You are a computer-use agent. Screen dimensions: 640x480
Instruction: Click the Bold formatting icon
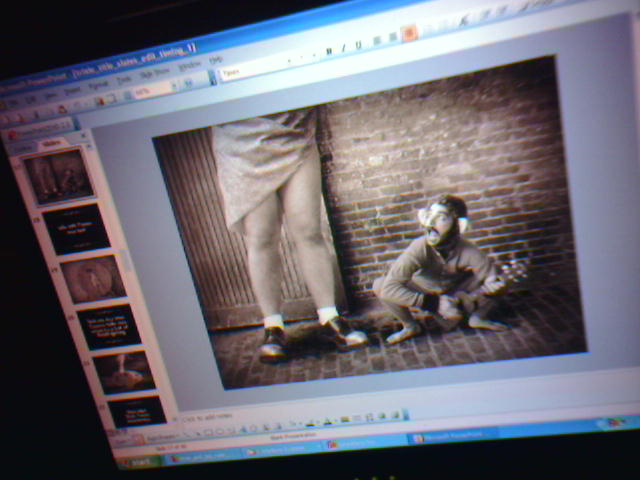pyautogui.click(x=328, y=50)
